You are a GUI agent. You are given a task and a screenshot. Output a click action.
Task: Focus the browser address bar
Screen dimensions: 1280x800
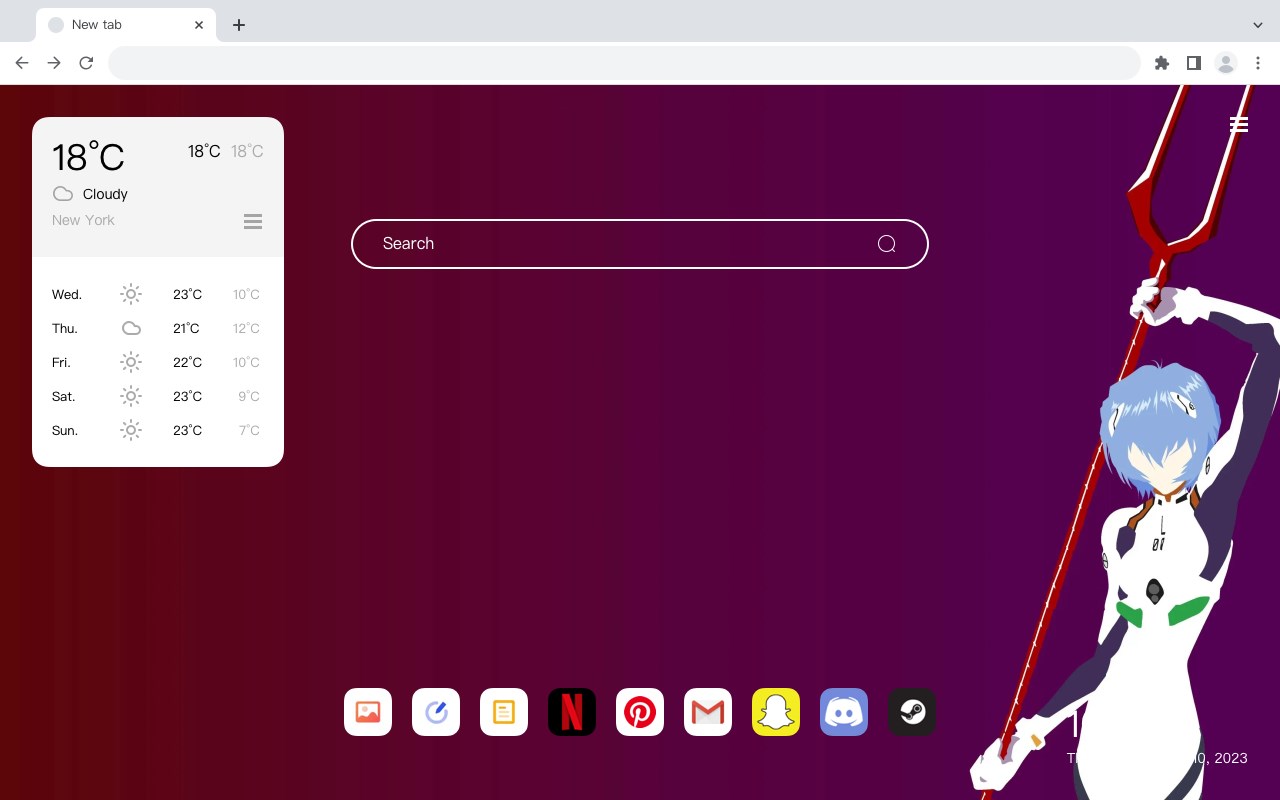[624, 63]
